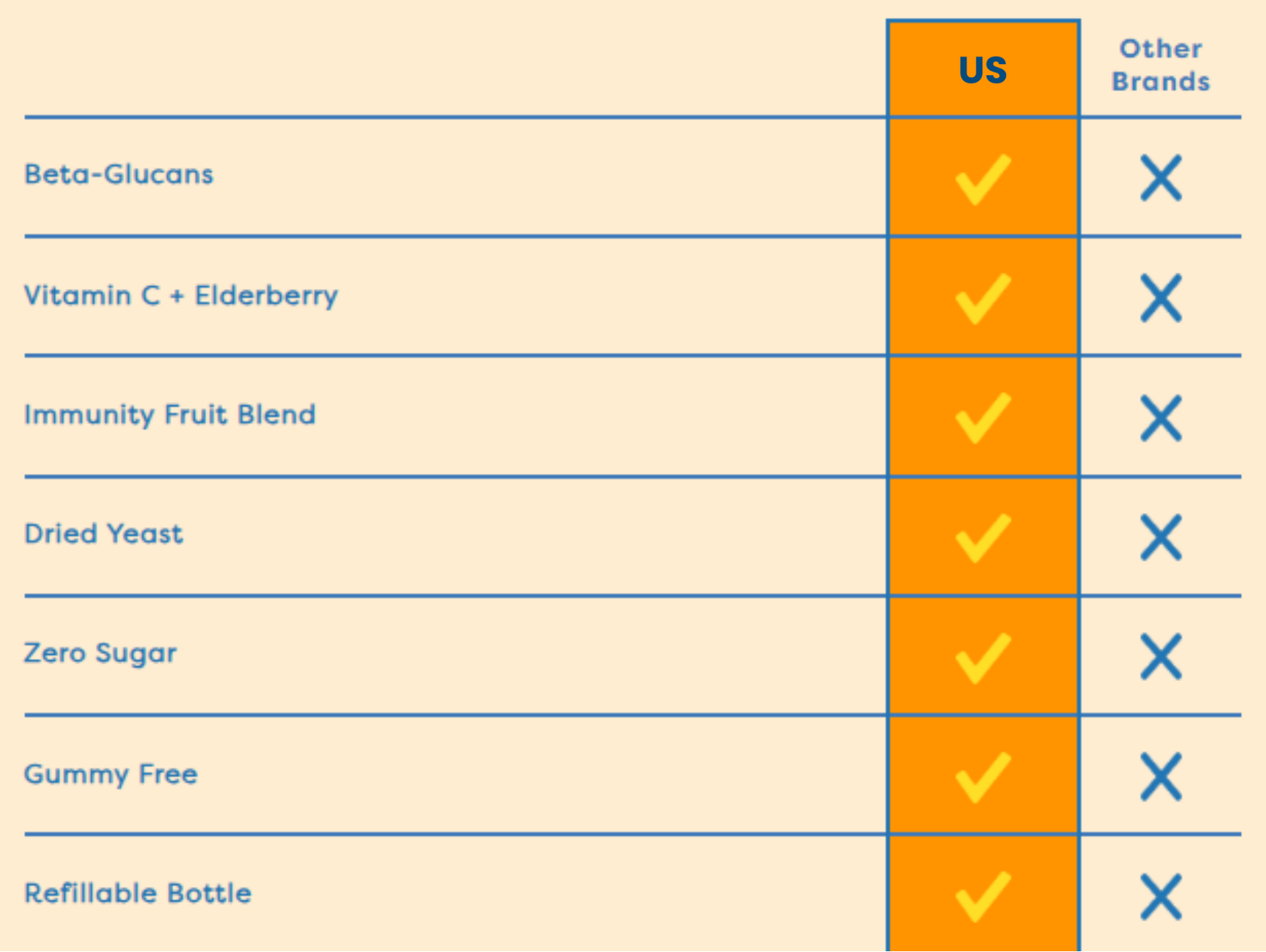Click the Refillable Bottle row label
This screenshot has height=952, width=1266.
138,893
